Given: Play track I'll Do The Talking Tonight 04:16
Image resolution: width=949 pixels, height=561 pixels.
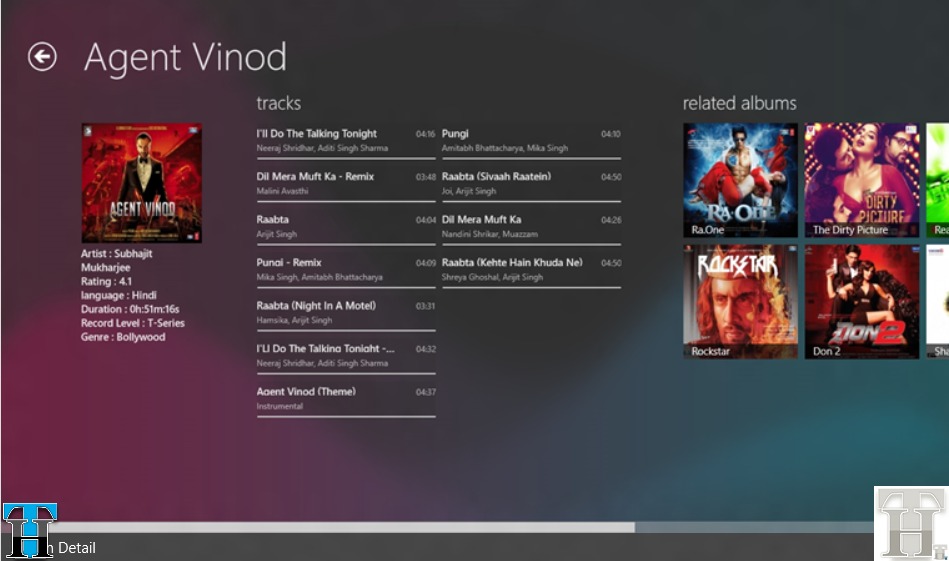Looking at the screenshot, I should [346, 141].
